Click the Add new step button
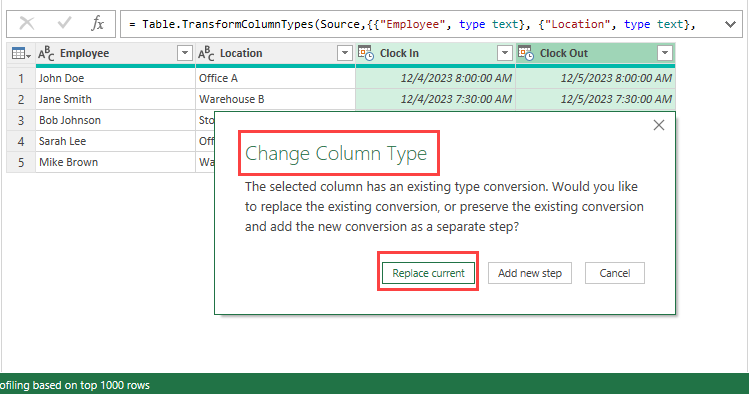 point(530,273)
